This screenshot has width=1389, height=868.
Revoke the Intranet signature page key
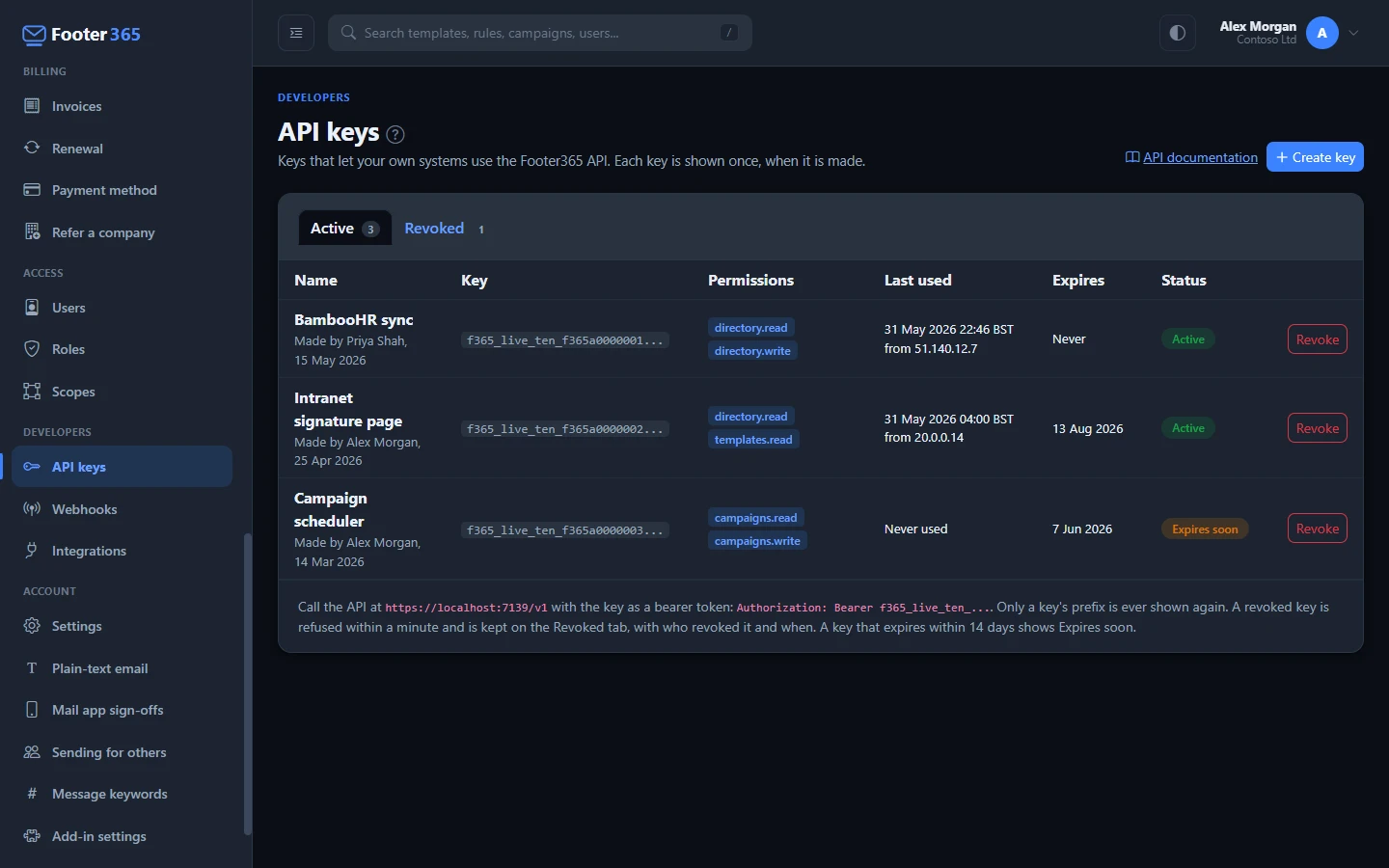pyautogui.click(x=1318, y=428)
